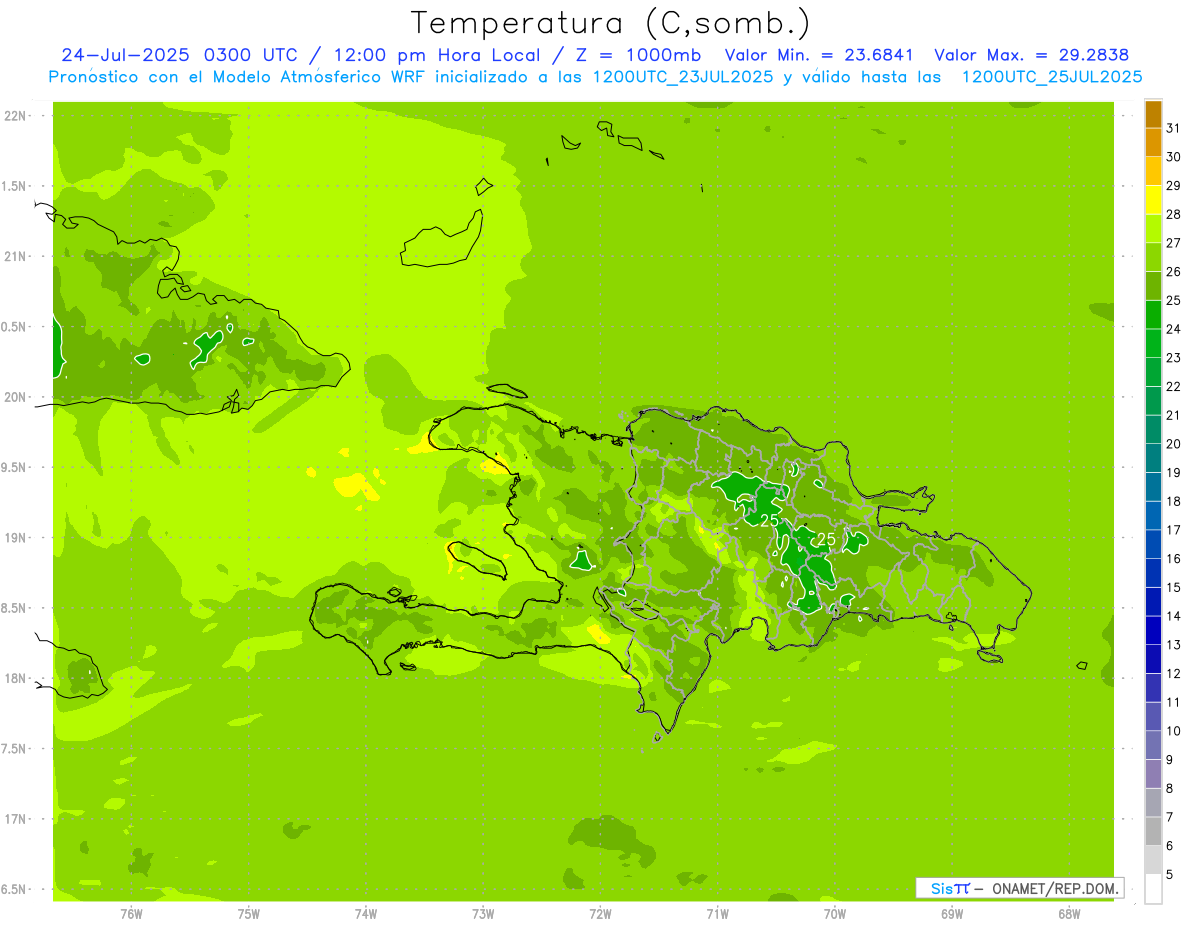Click the '16' label on the color scale
1200x927 pixels.
1174,559
